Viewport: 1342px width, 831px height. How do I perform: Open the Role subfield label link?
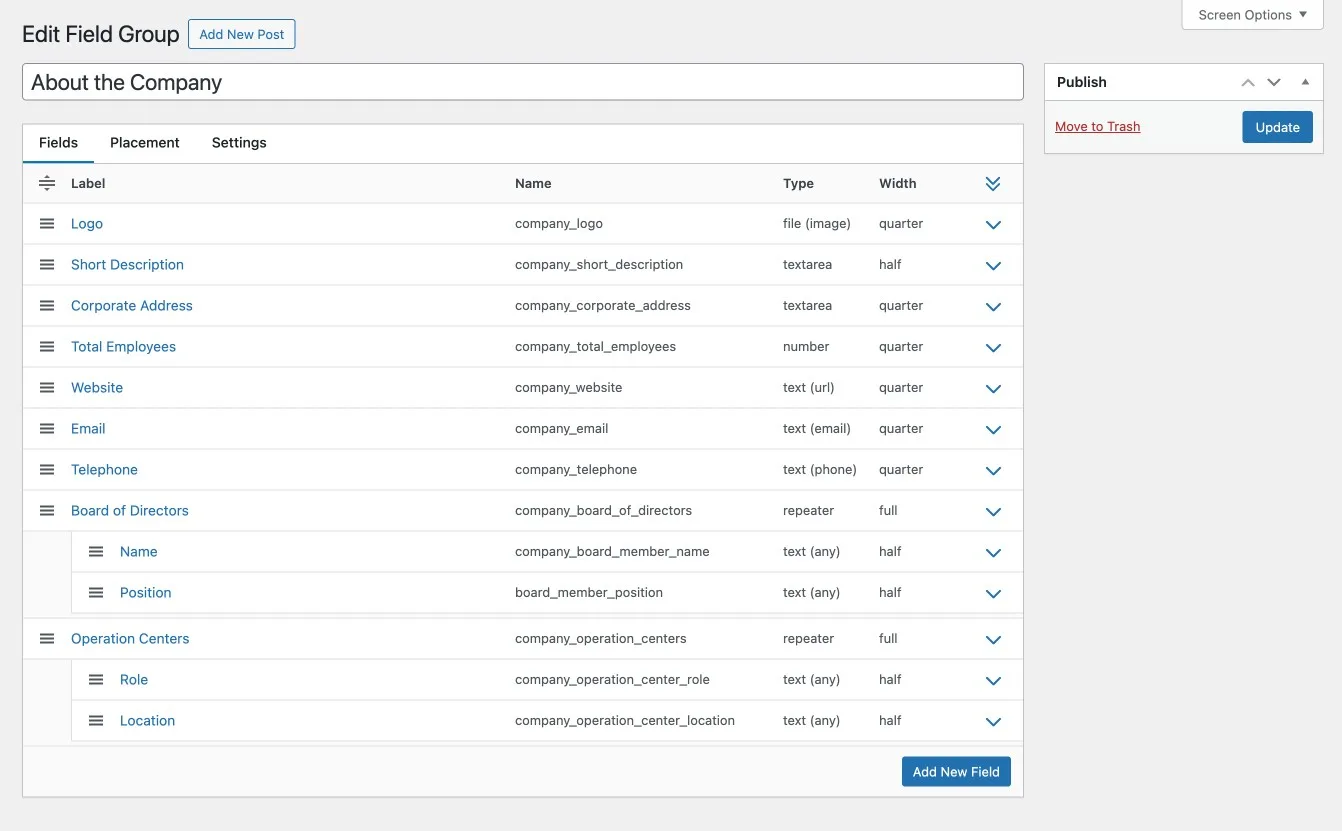134,680
